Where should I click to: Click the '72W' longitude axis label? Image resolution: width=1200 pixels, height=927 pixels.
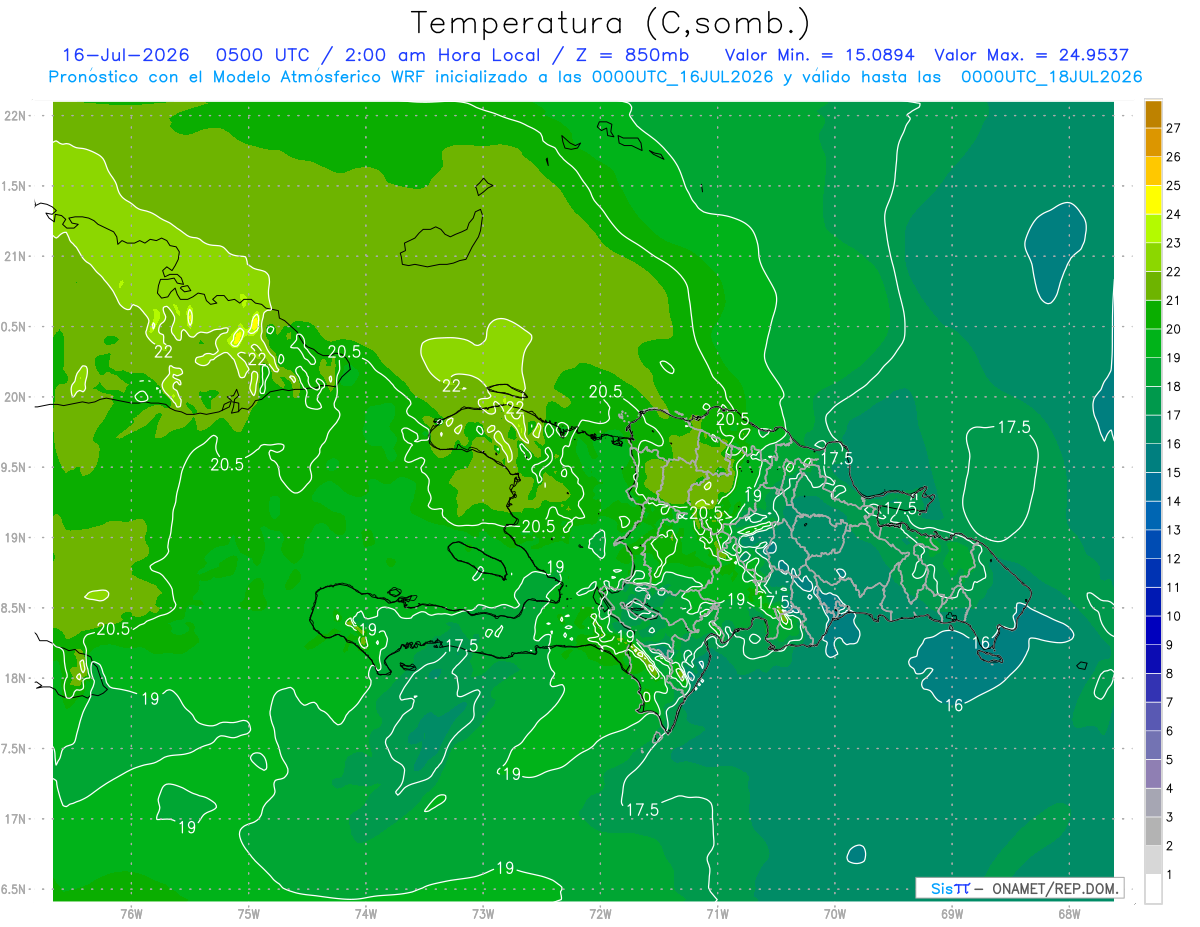click(600, 914)
